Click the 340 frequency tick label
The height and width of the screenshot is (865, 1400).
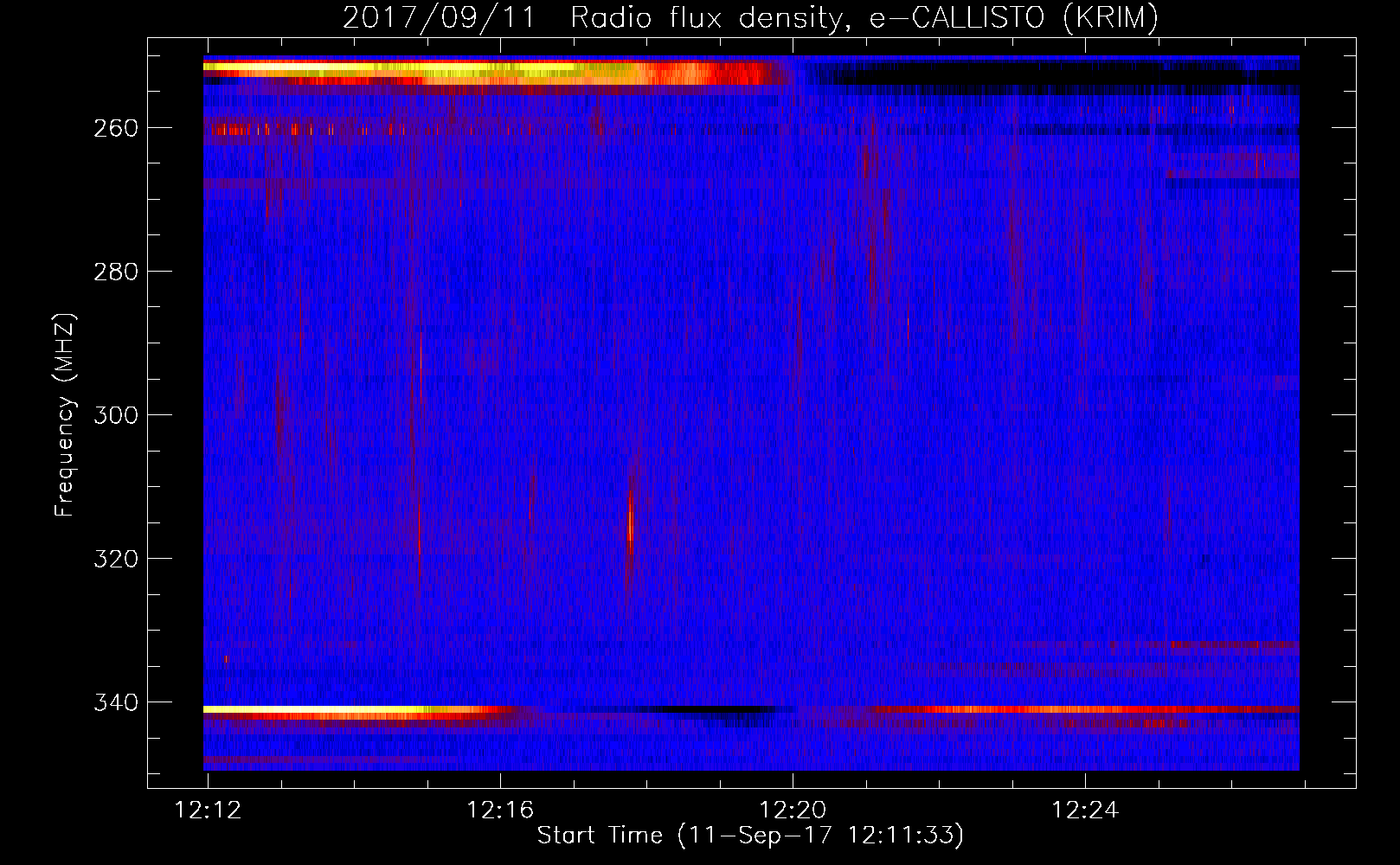[x=116, y=702]
